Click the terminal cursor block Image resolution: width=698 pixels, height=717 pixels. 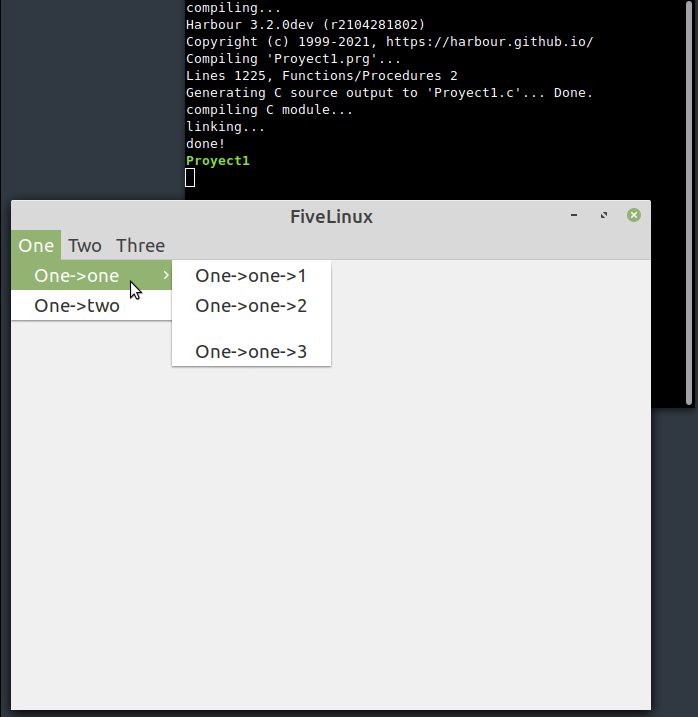tap(190, 177)
